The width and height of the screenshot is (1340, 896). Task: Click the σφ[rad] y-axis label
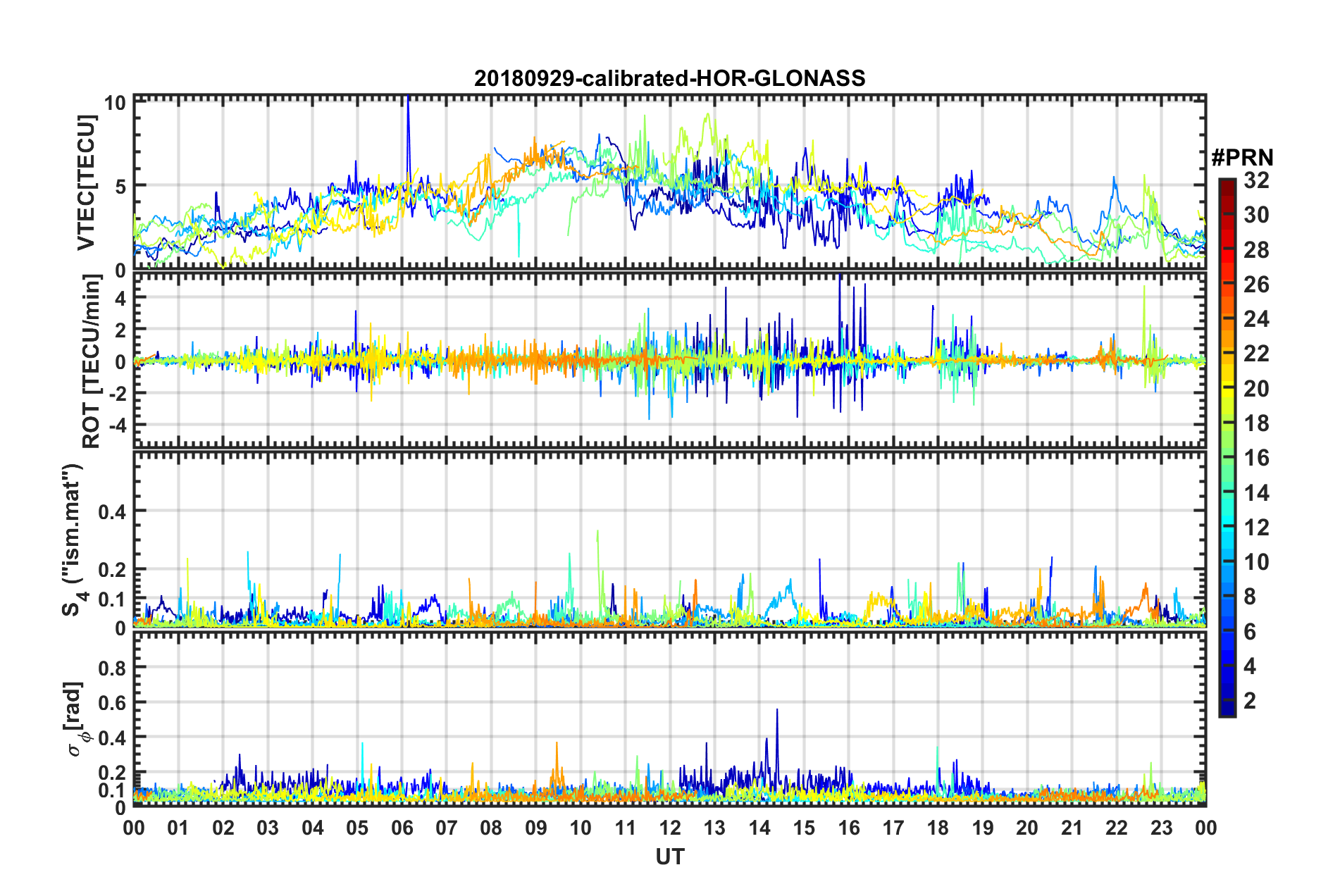[x=75, y=719]
